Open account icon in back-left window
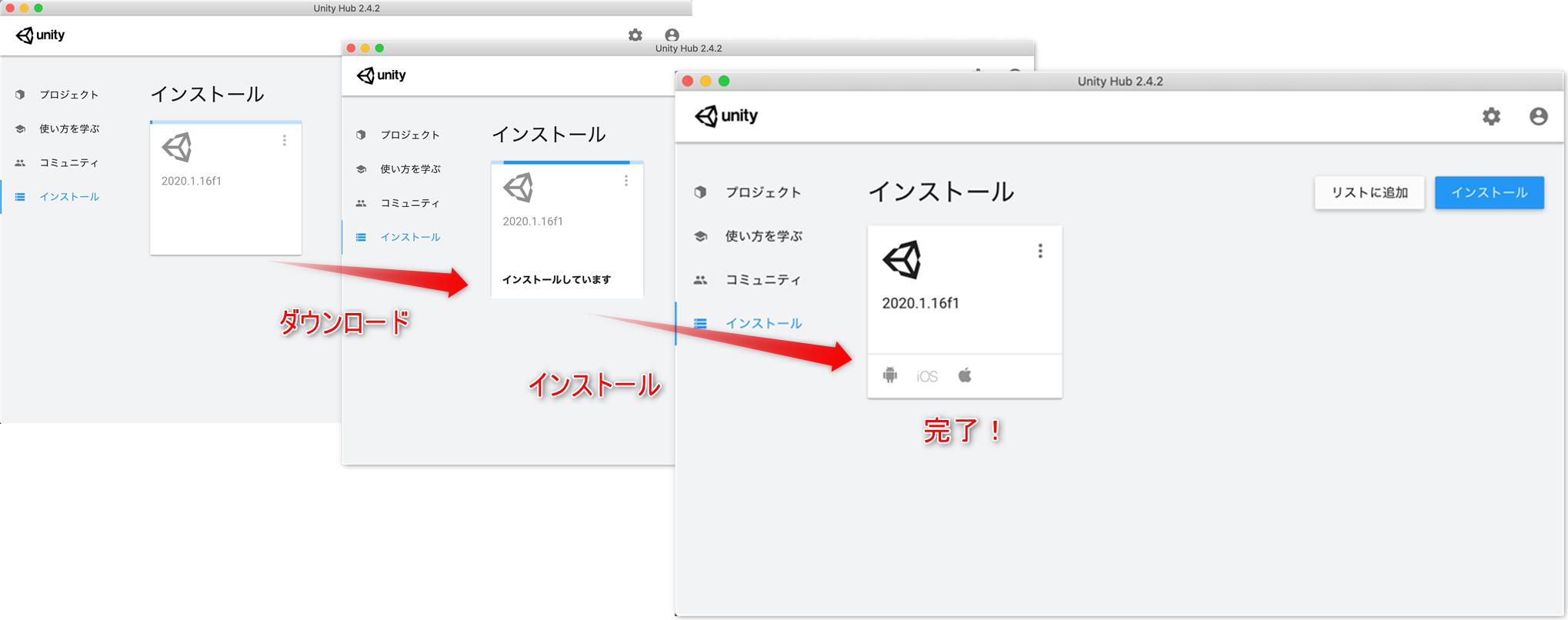The height and width of the screenshot is (620, 1568). pyautogui.click(x=672, y=35)
